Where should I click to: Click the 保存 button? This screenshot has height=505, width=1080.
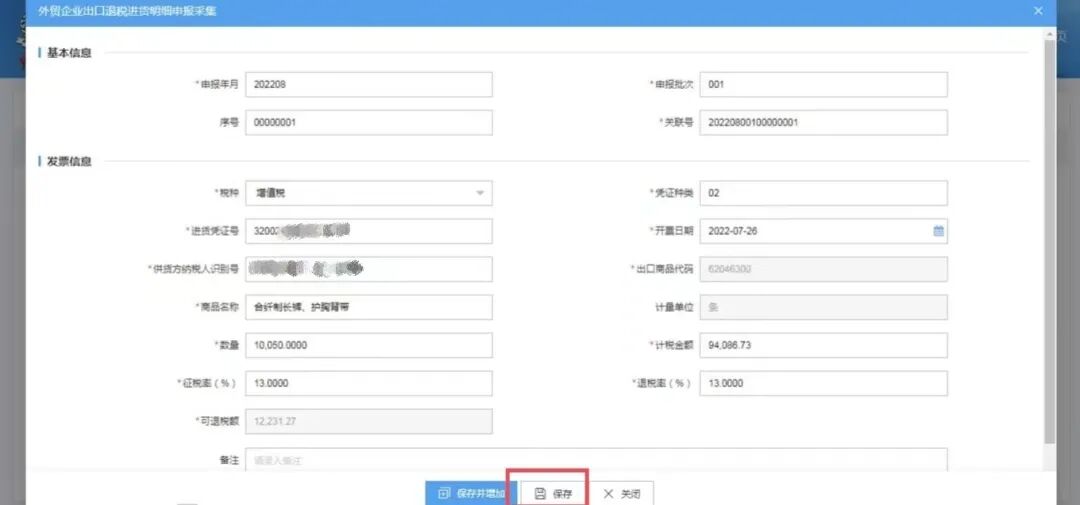point(554,493)
